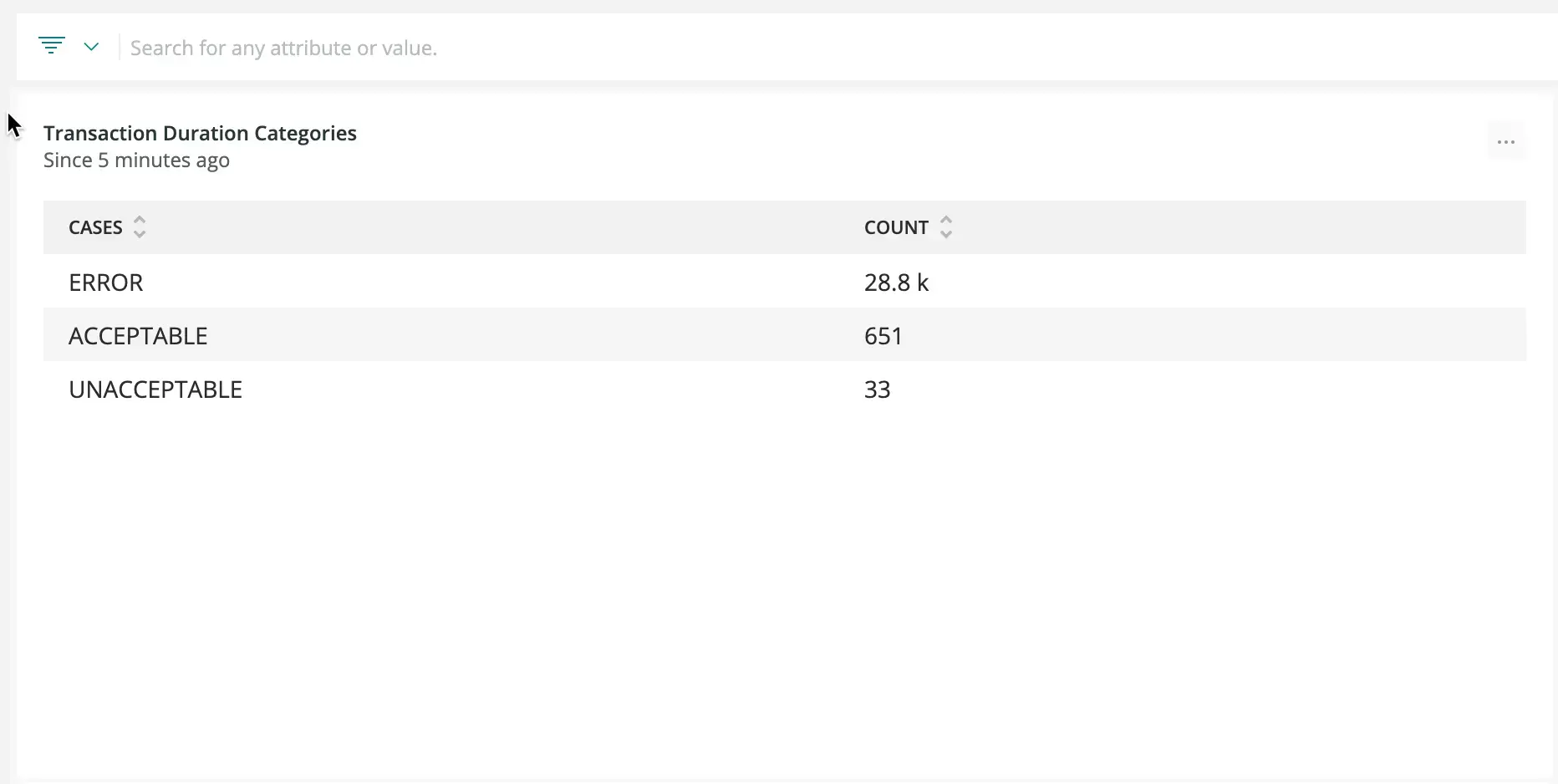This screenshot has width=1558, height=784.
Task: Click the COUNT sort-descending down arrow
Action: coord(945,235)
